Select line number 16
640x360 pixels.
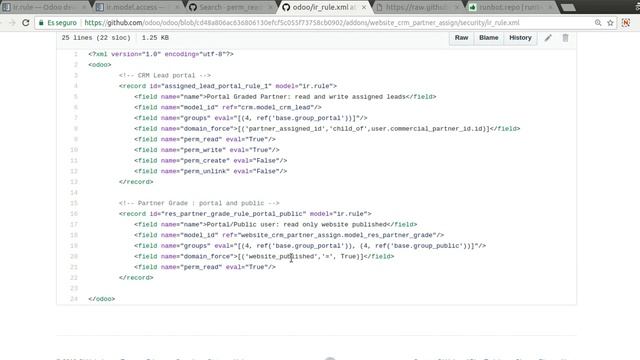74,213
